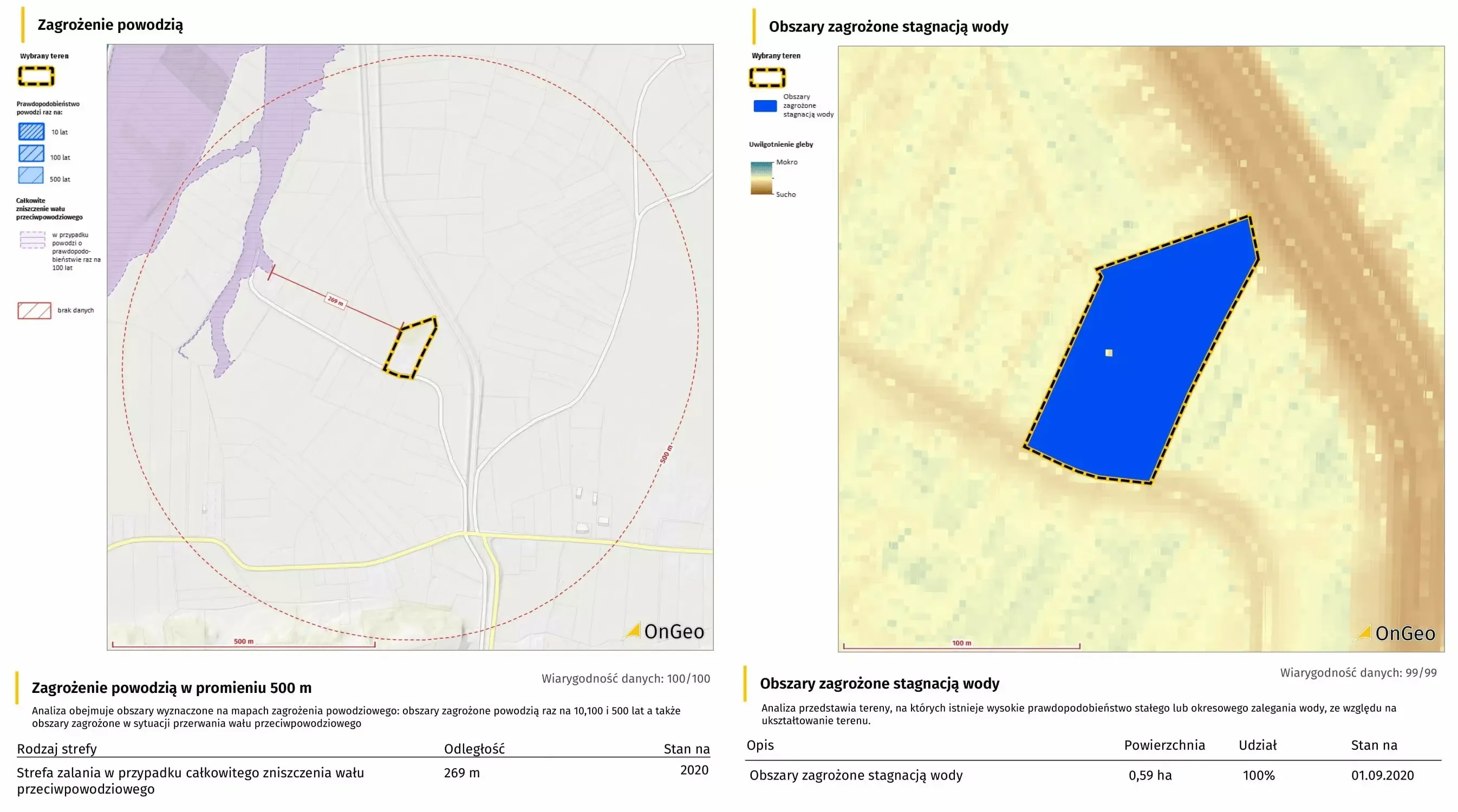
Task: Click the Zagrożenie powodzią heading
Action: coord(110,25)
